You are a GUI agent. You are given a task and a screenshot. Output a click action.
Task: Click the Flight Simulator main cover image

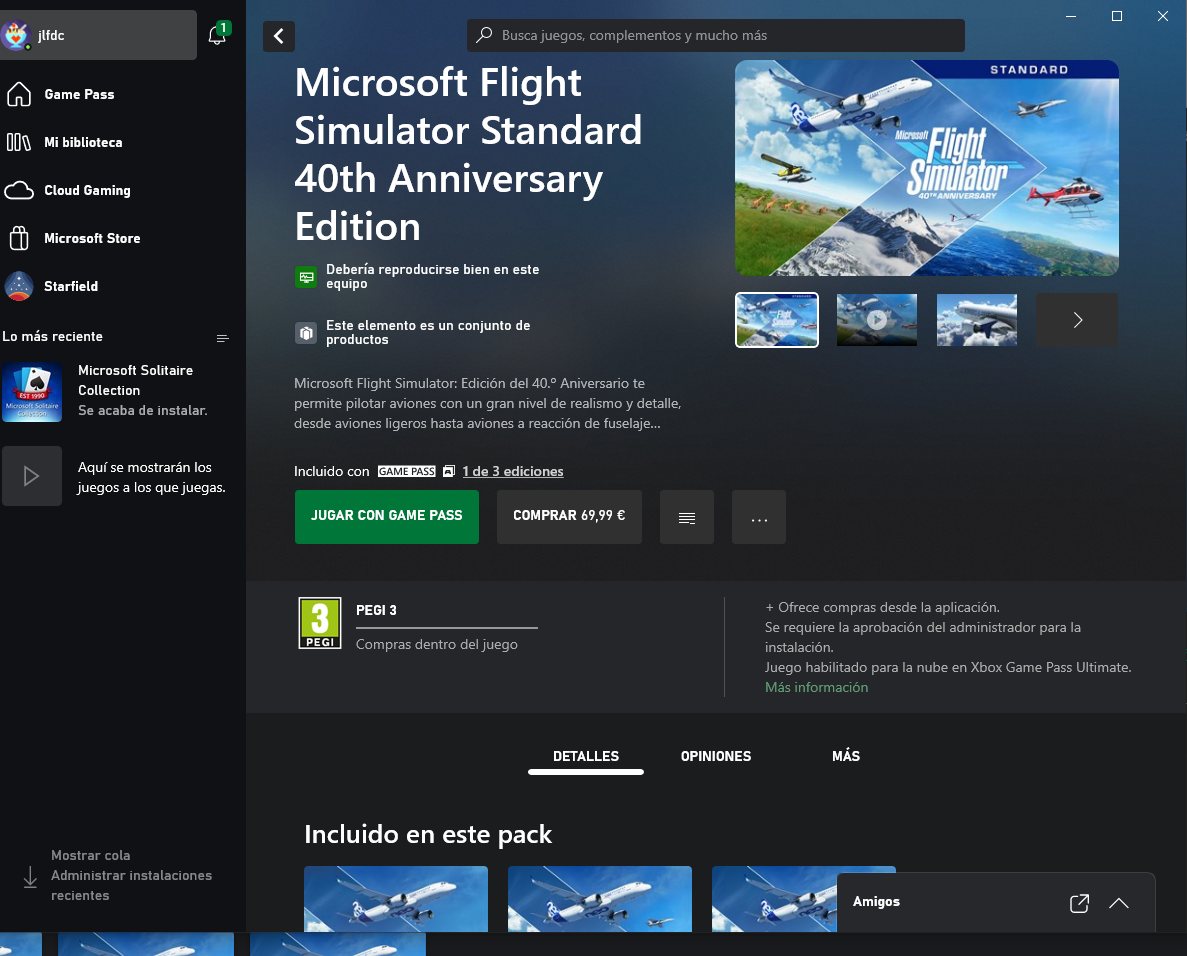point(927,168)
